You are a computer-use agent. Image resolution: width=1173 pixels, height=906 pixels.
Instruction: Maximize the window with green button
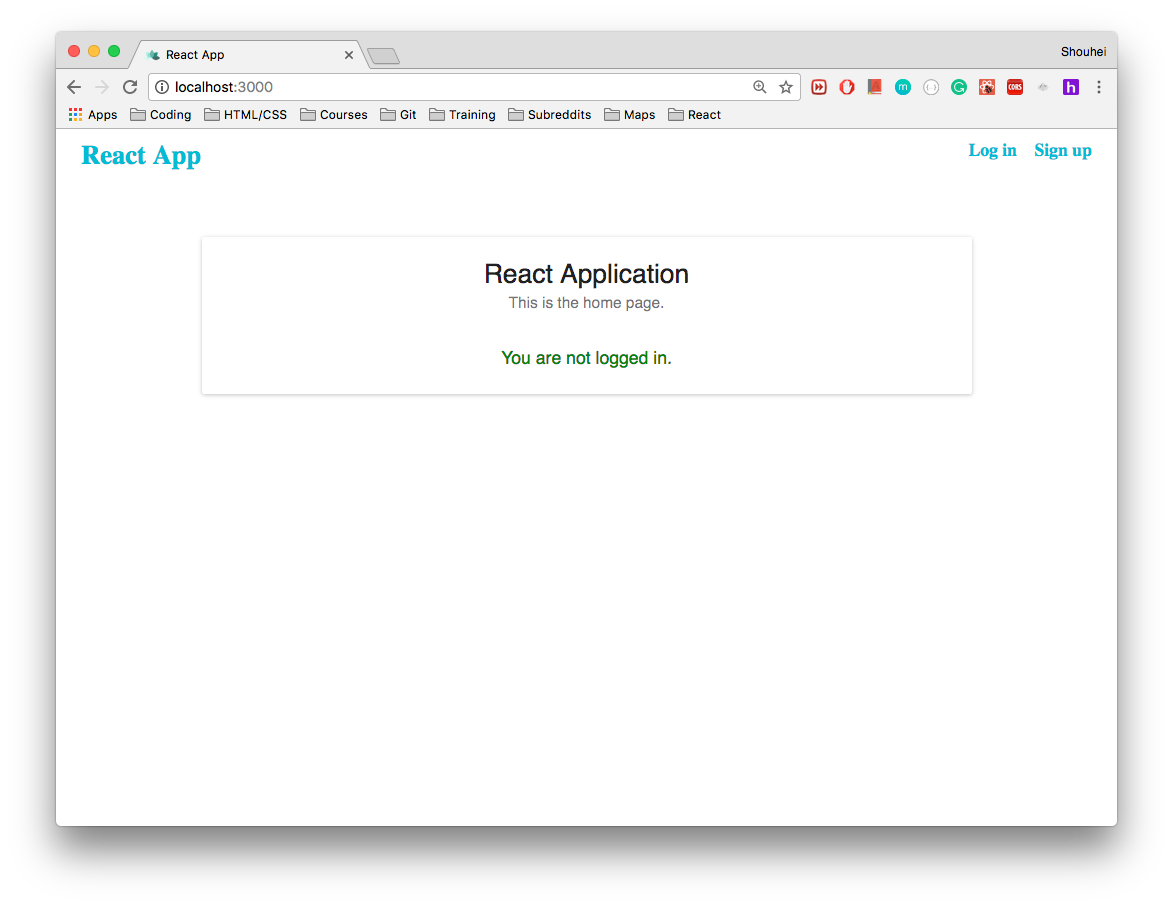point(114,51)
